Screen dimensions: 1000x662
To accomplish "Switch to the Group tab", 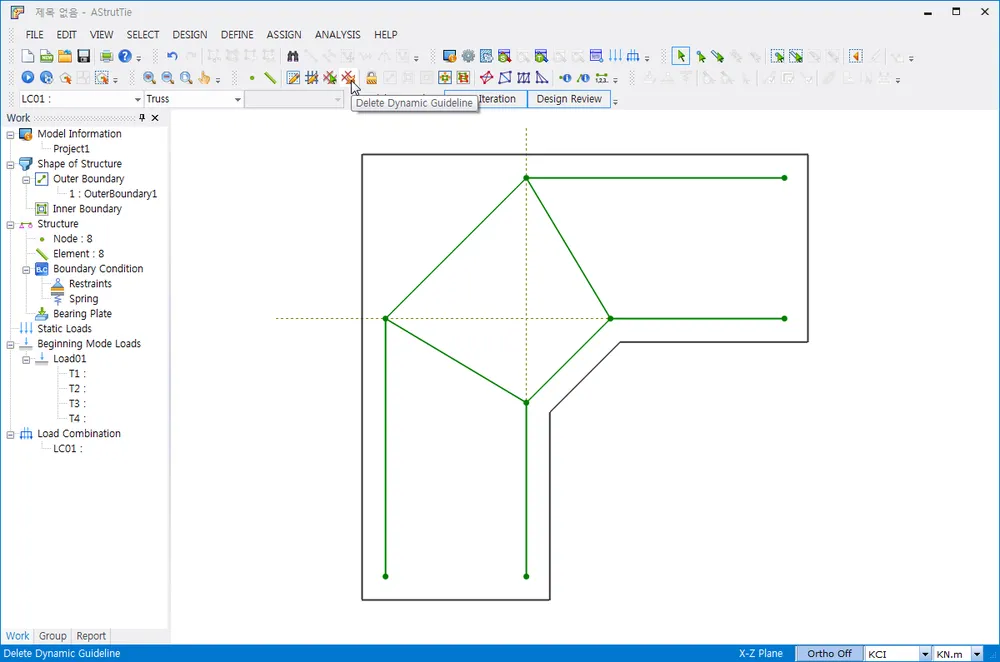I will click(52, 636).
